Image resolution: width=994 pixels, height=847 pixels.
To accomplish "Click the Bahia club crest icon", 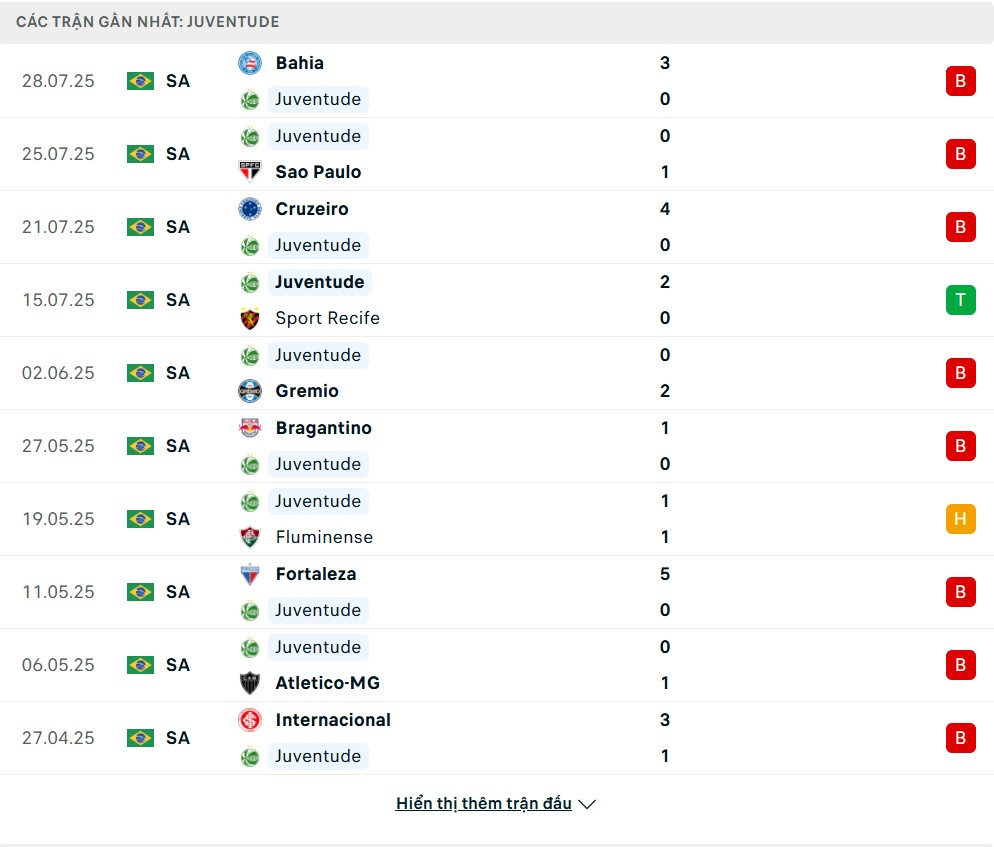I will click(249, 63).
